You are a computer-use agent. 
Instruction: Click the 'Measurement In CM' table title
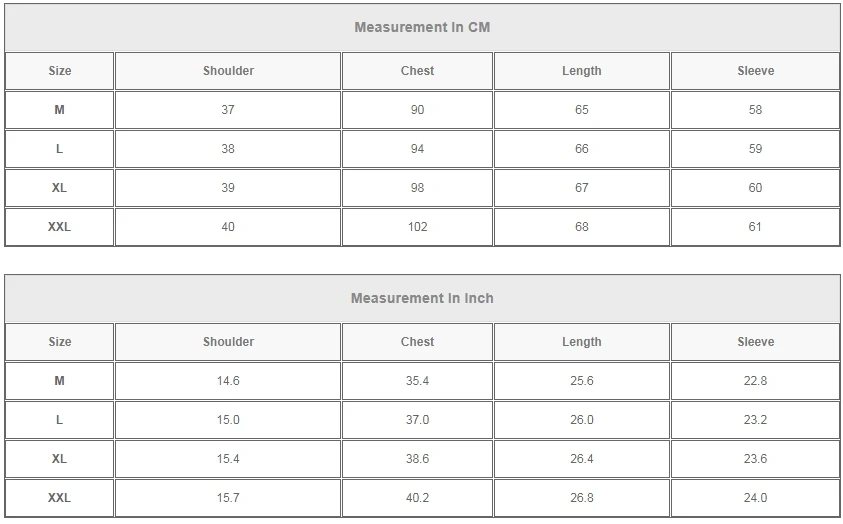click(422, 27)
